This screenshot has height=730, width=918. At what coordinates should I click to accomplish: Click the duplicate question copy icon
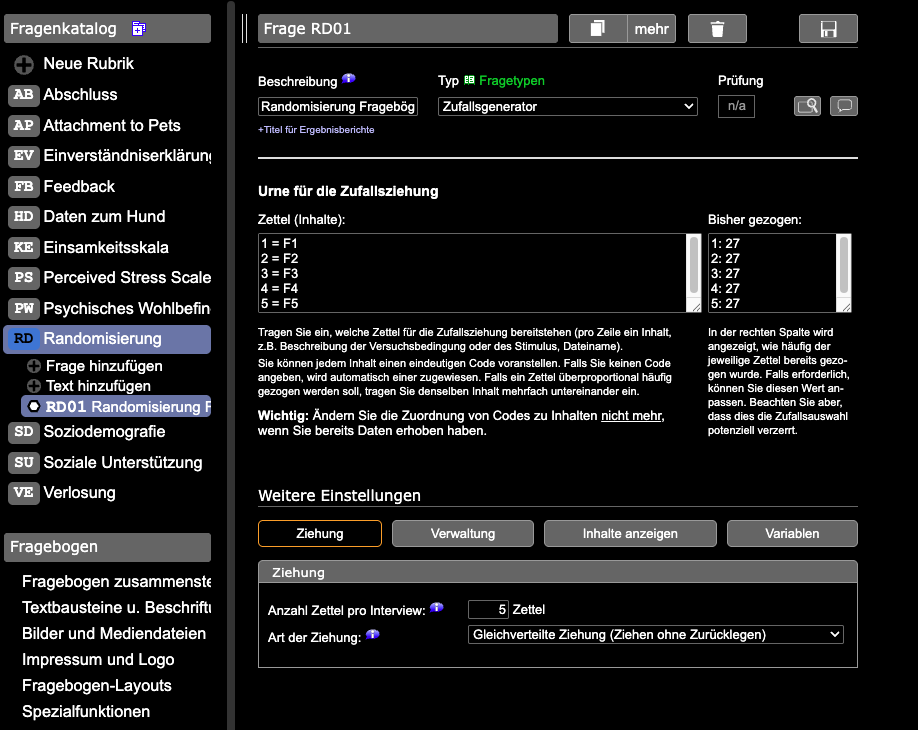[x=598, y=29]
